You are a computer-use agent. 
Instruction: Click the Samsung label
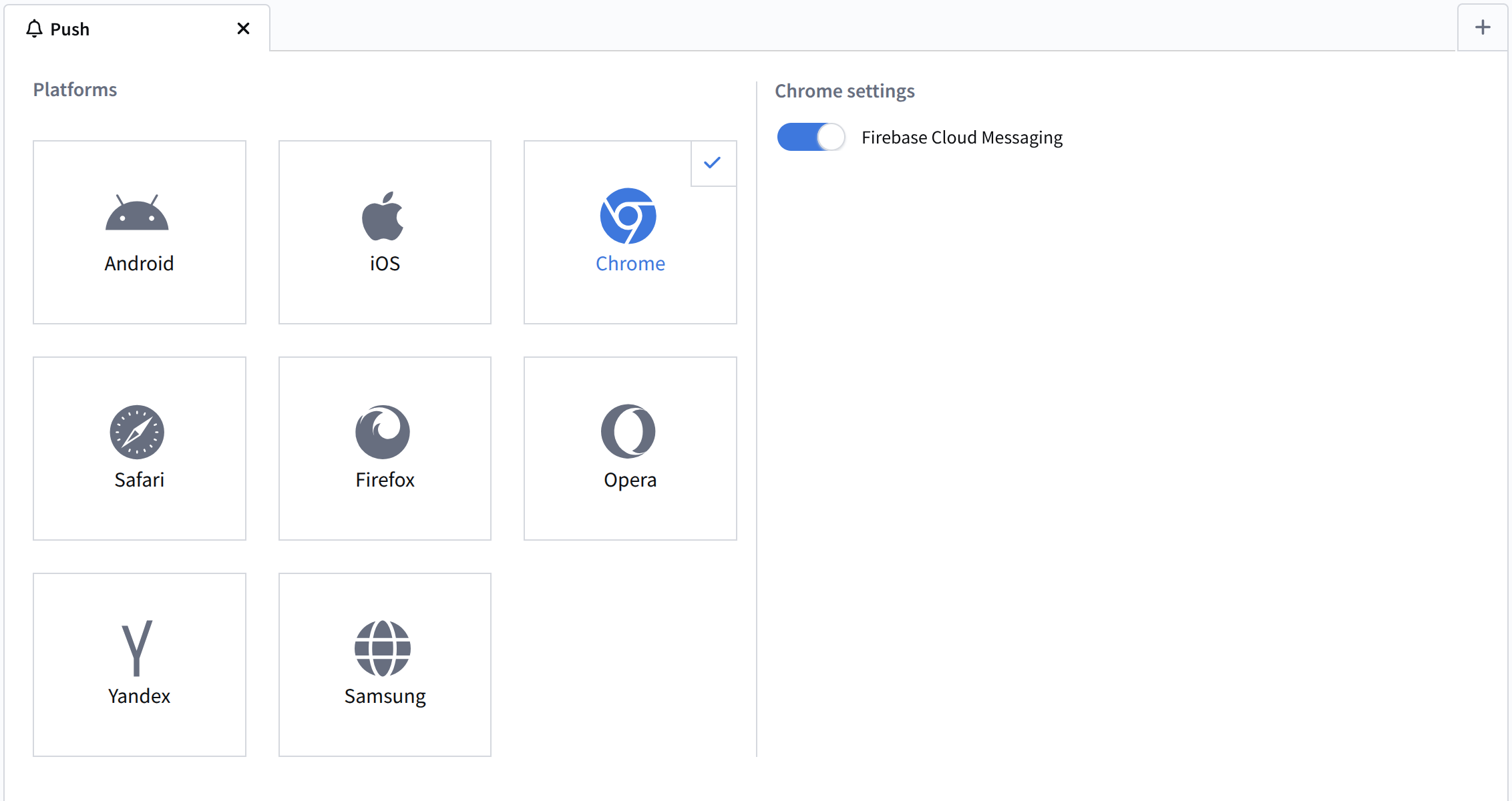[385, 696]
